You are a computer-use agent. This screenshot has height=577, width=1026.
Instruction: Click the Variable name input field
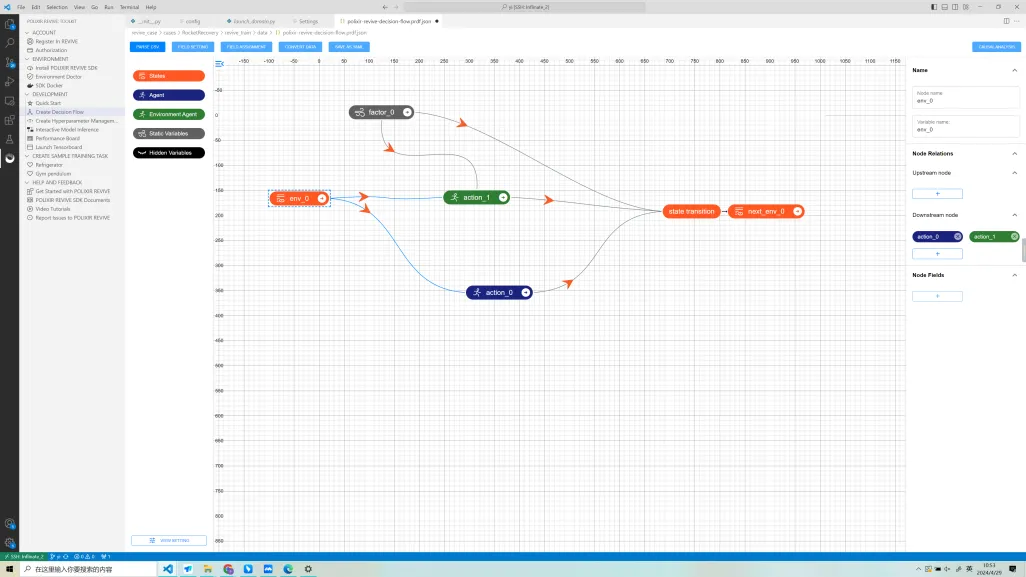965,126
